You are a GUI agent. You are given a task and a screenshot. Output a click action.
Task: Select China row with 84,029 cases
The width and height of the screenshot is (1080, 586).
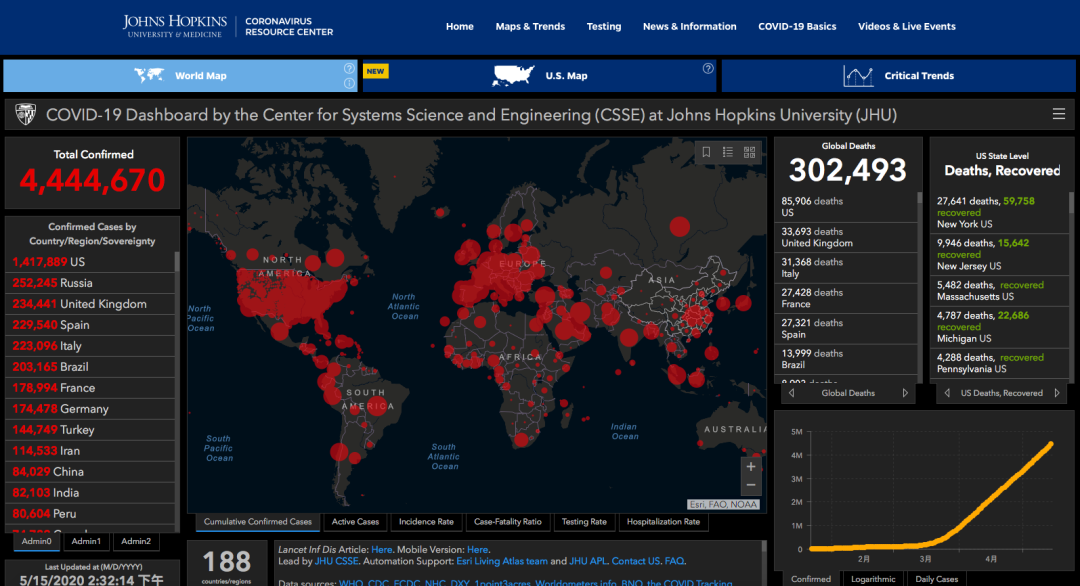(90, 472)
